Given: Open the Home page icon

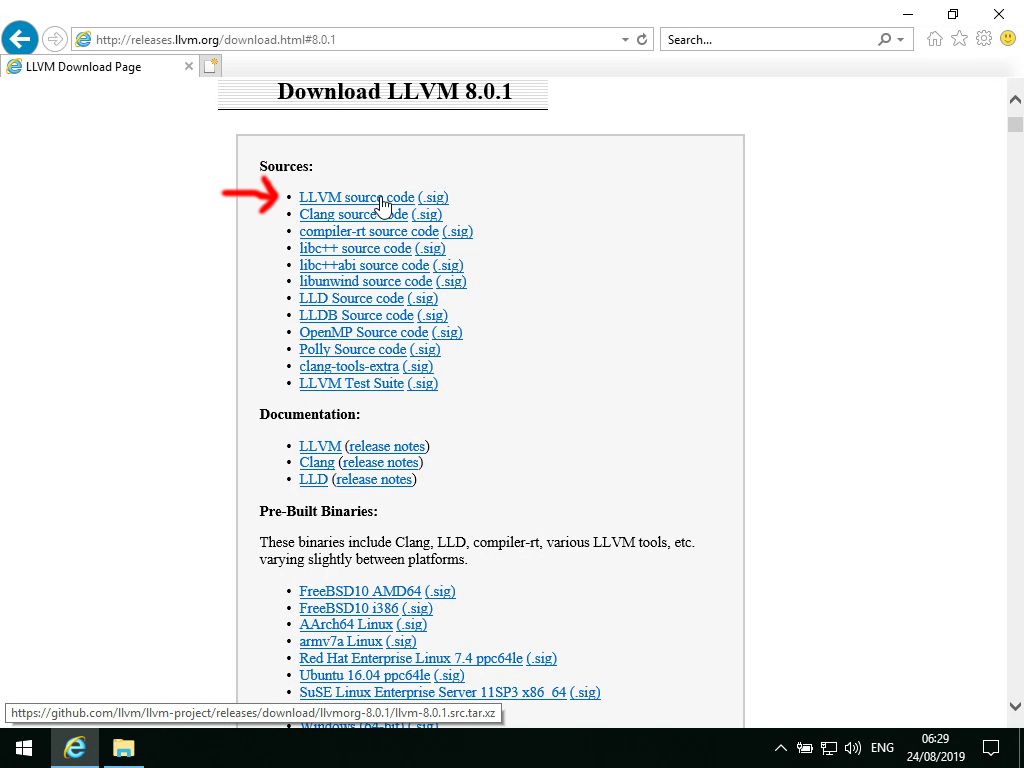Looking at the screenshot, I should pyautogui.click(x=934, y=38).
